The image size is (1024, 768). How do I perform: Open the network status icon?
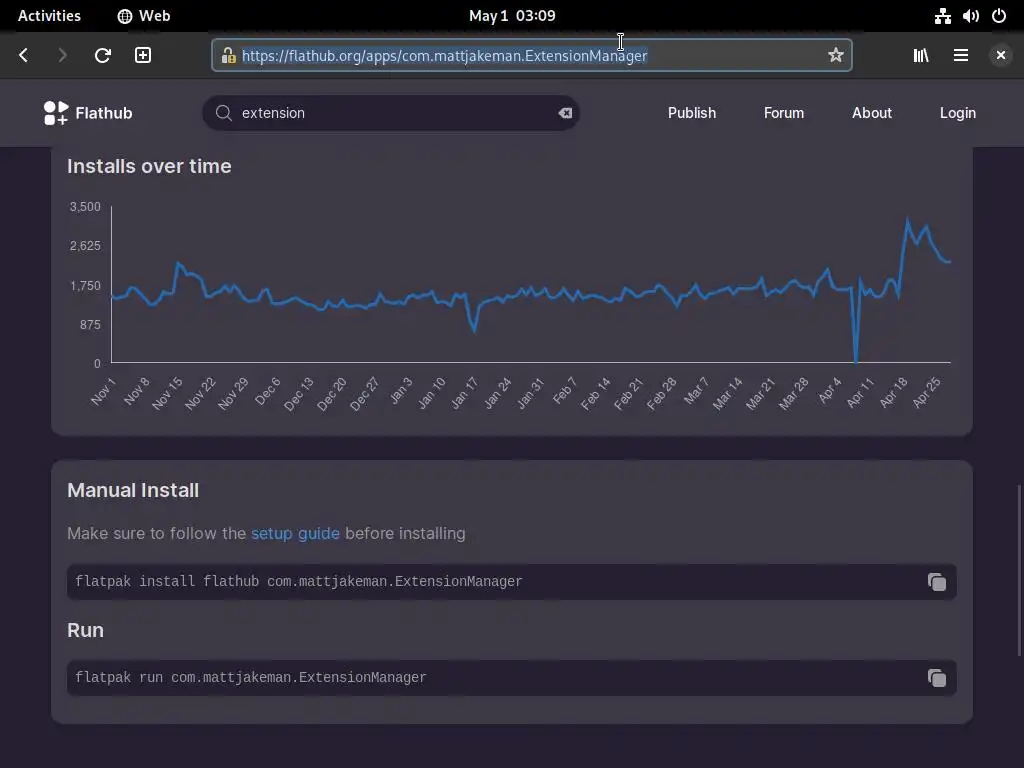[942, 16]
